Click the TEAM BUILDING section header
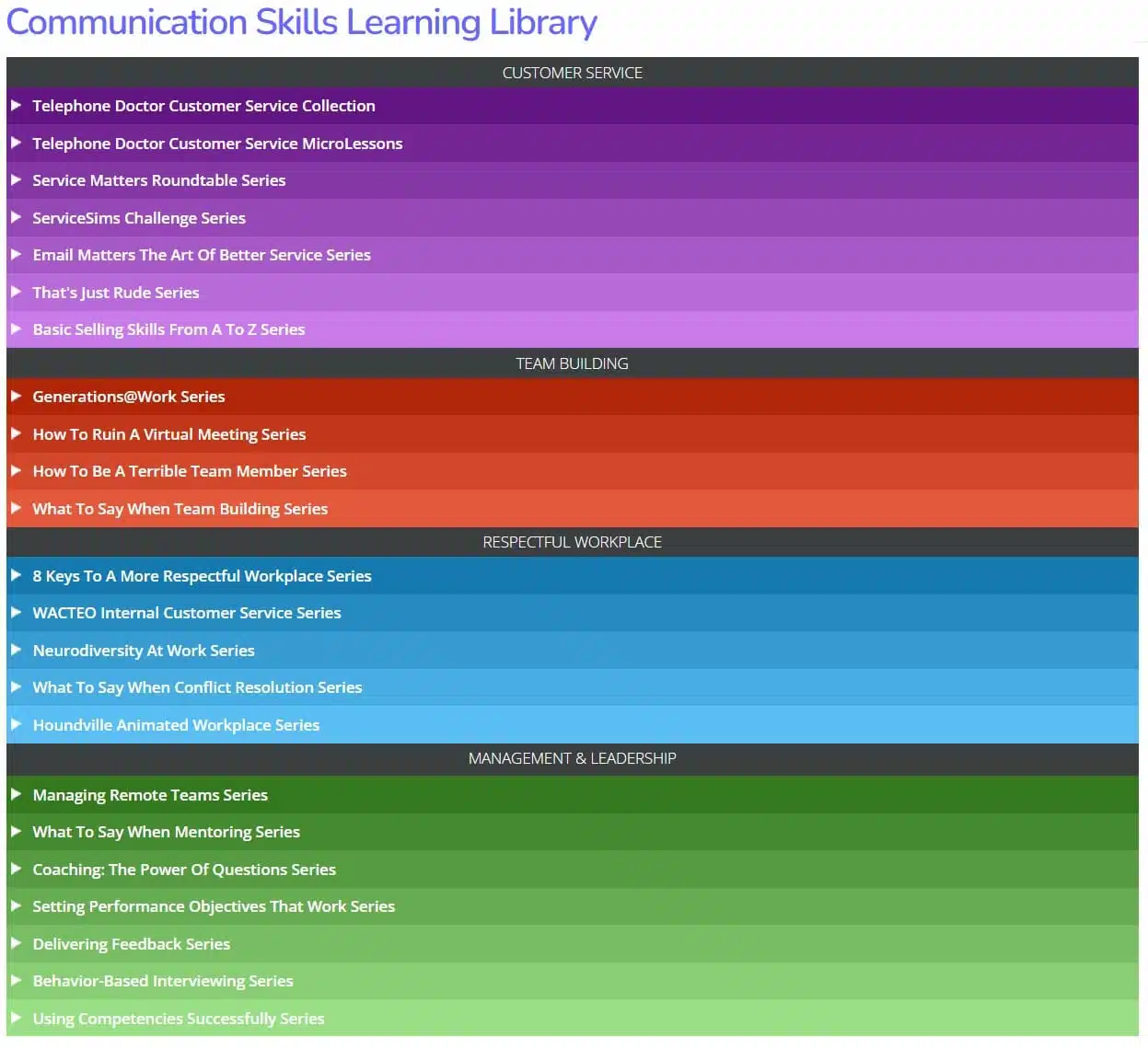The image size is (1148, 1049). coord(573,363)
